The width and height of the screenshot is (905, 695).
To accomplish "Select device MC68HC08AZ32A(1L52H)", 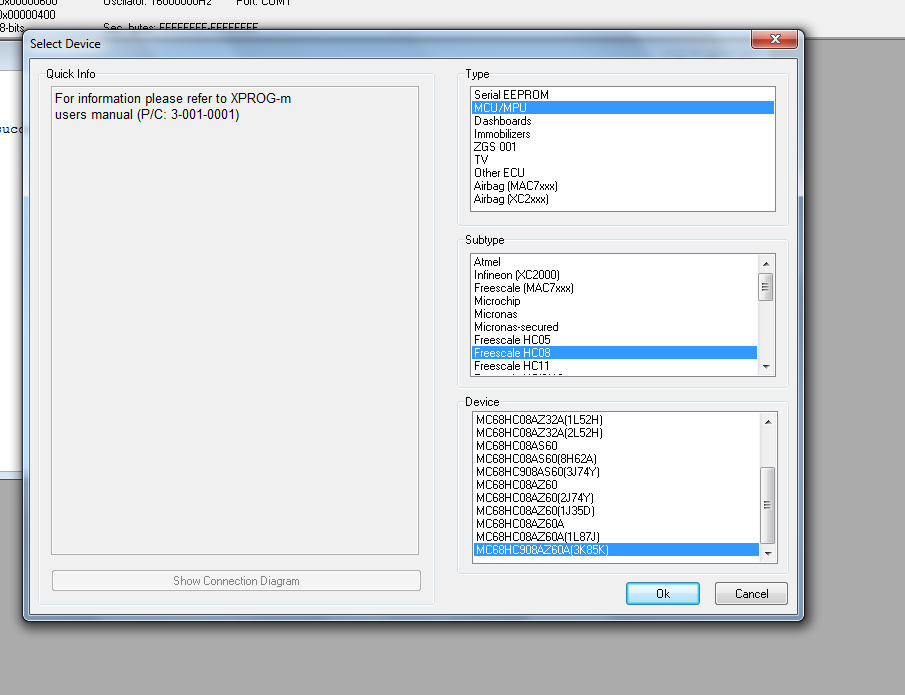I will point(616,420).
